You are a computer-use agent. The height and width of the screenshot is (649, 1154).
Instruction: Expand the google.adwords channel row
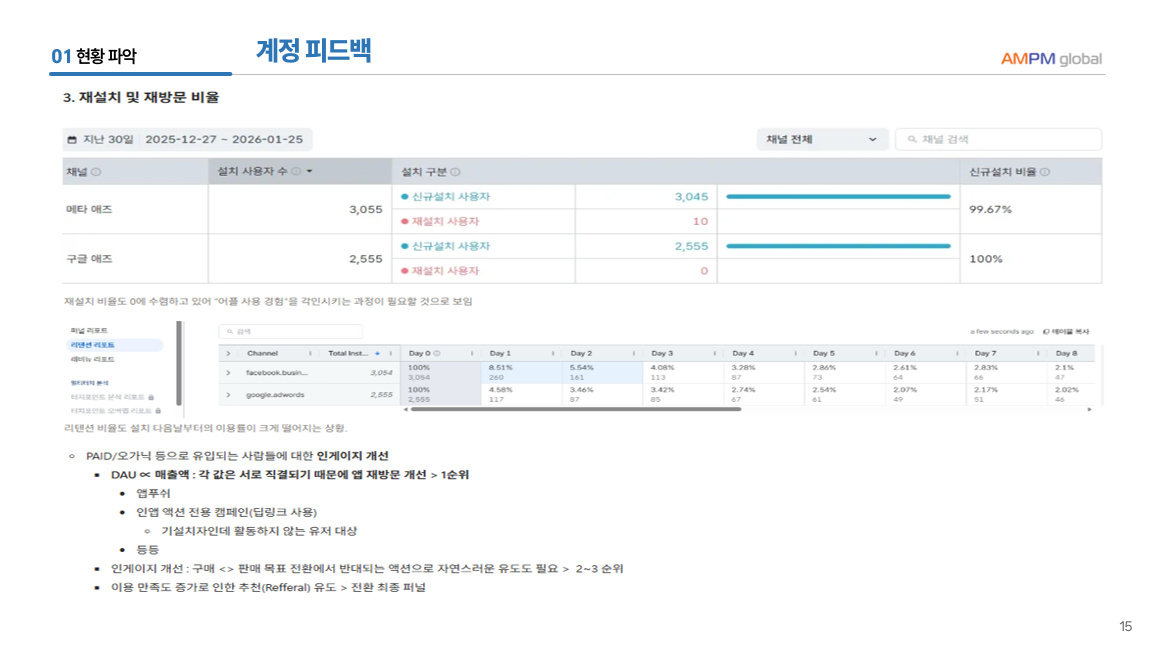click(228, 395)
